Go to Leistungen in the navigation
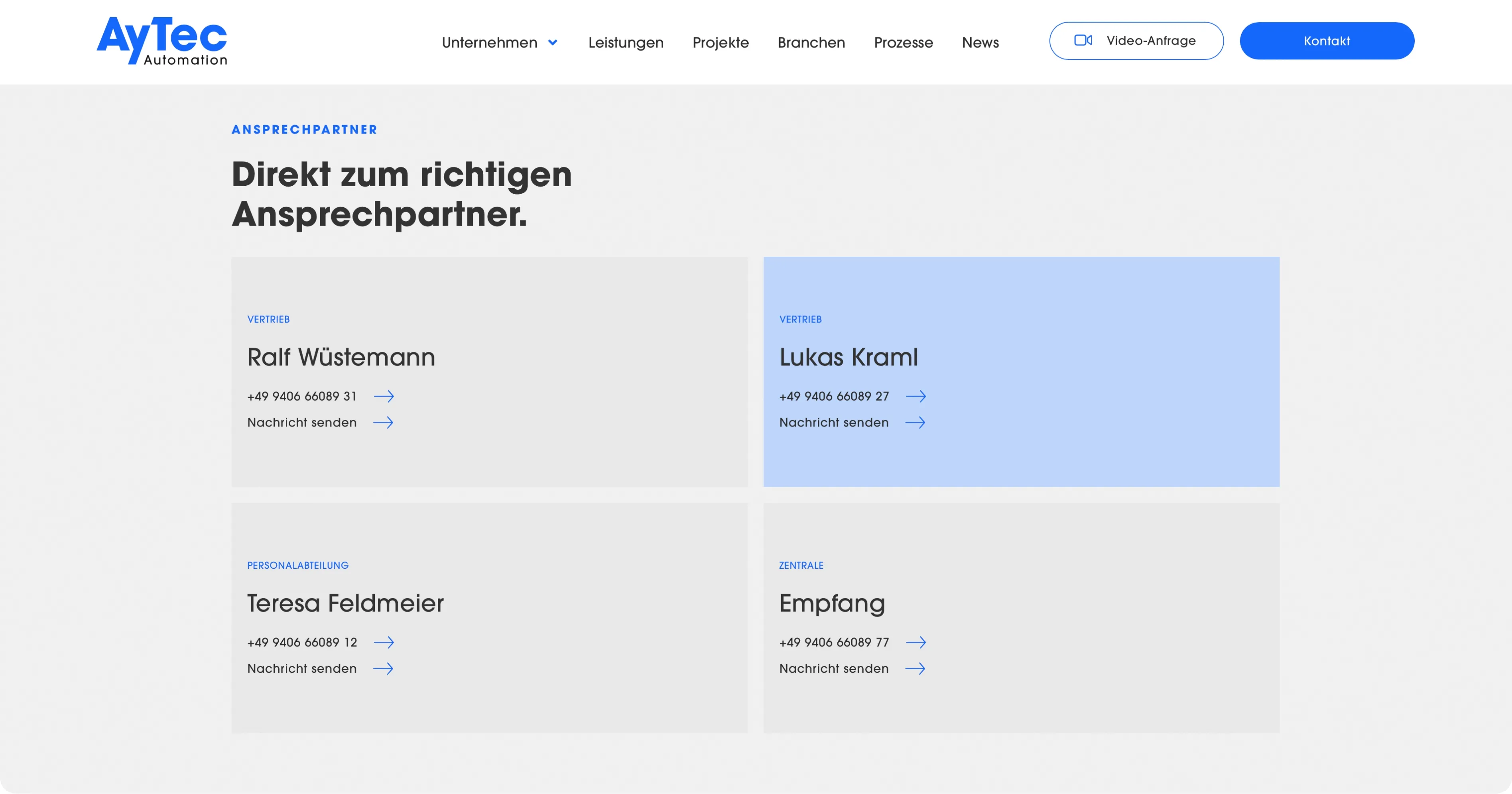The width and height of the screenshot is (1512, 794). click(x=626, y=43)
